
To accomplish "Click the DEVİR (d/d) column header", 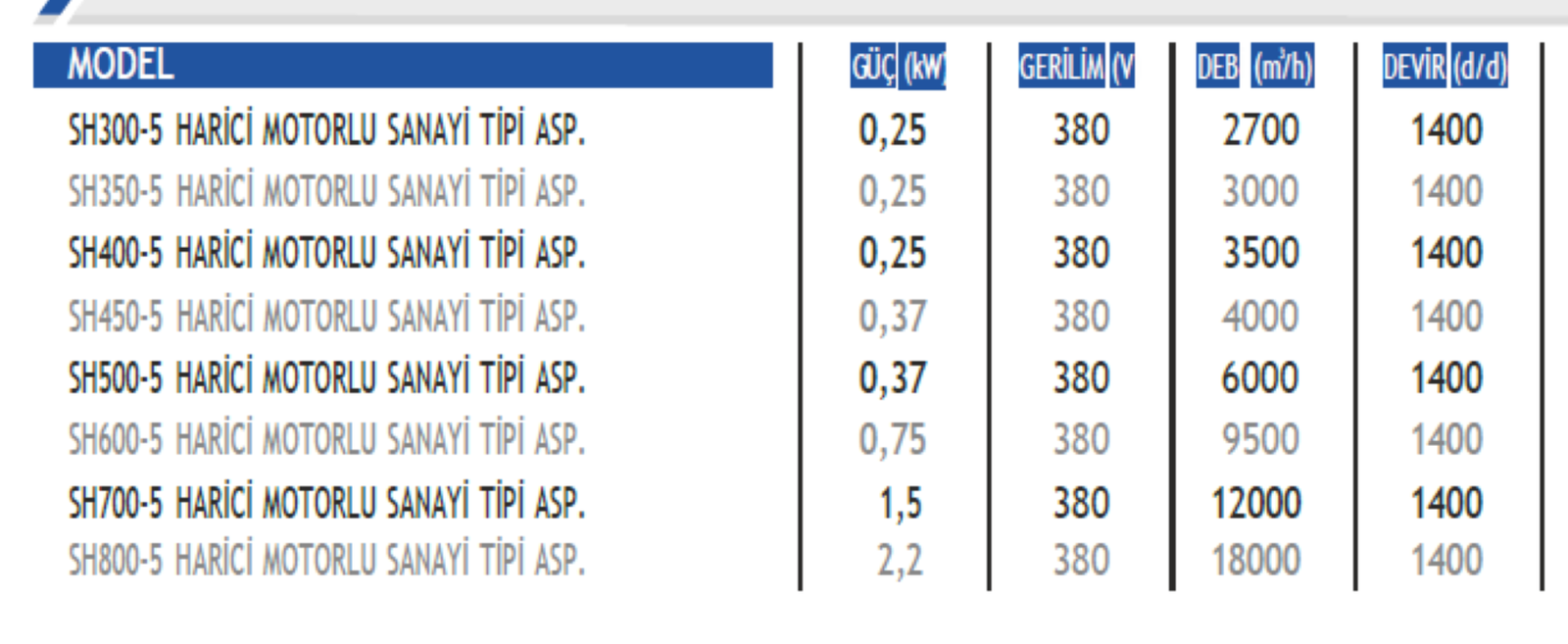I will coord(1445,67).
